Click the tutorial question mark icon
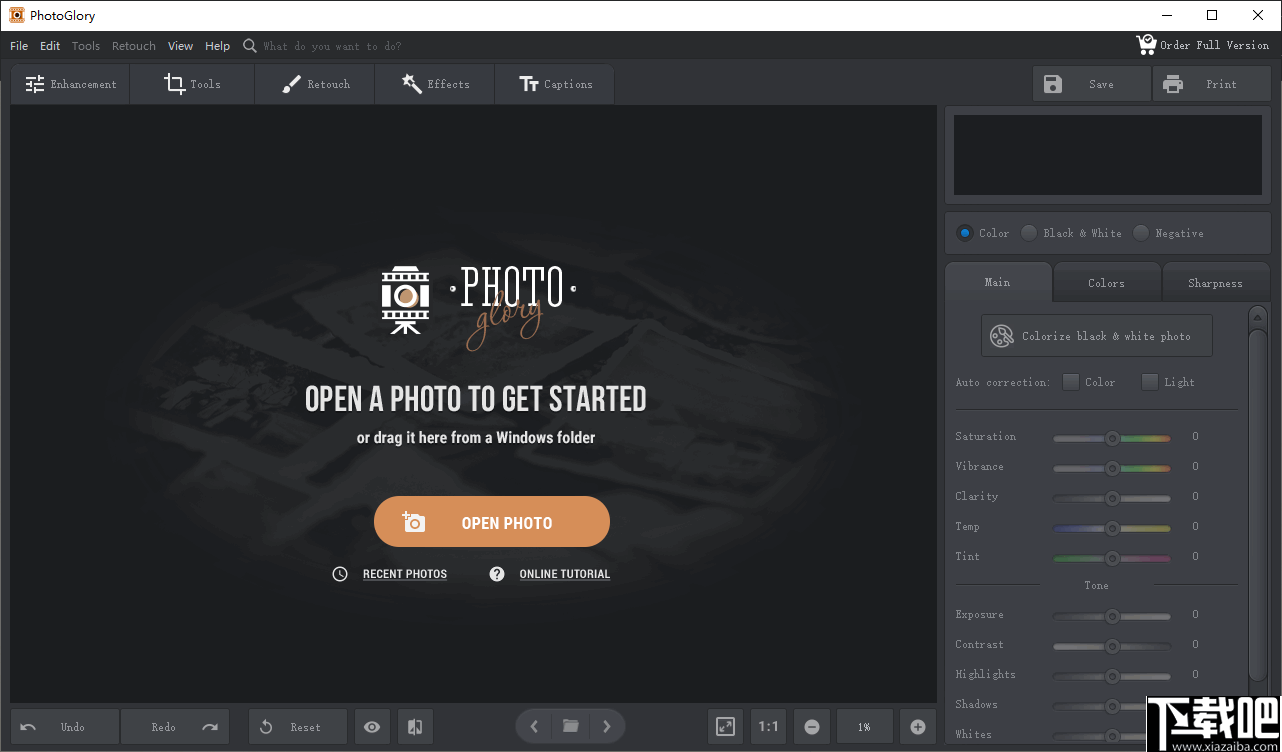Viewport: 1282px width, 752px height. pyautogui.click(x=497, y=574)
